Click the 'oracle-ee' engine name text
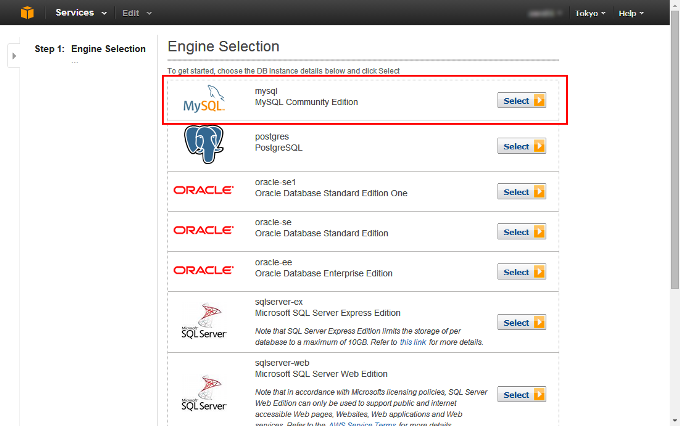The height and width of the screenshot is (426, 680). point(274,262)
